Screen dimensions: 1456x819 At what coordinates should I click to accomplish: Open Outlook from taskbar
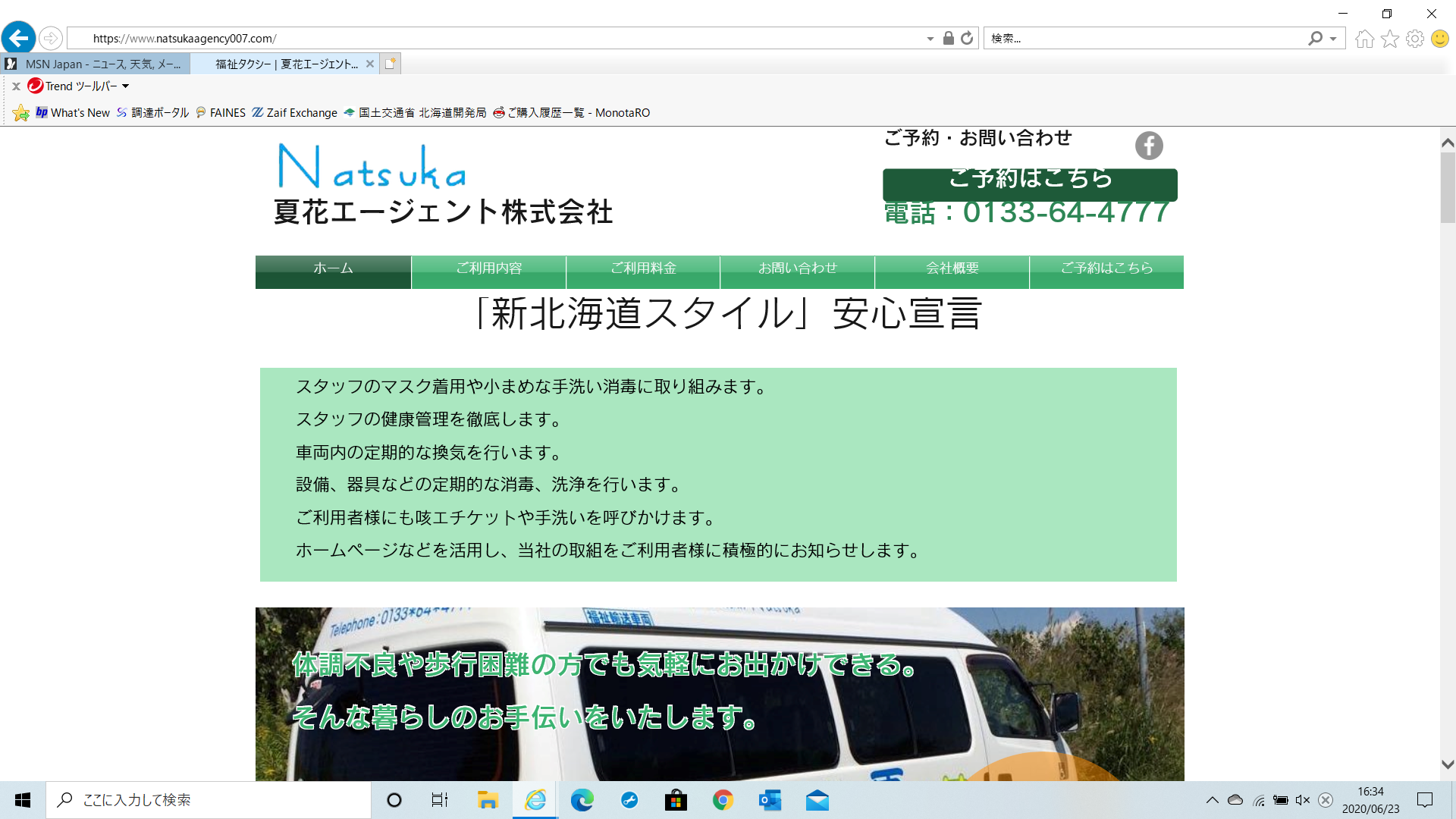click(770, 800)
